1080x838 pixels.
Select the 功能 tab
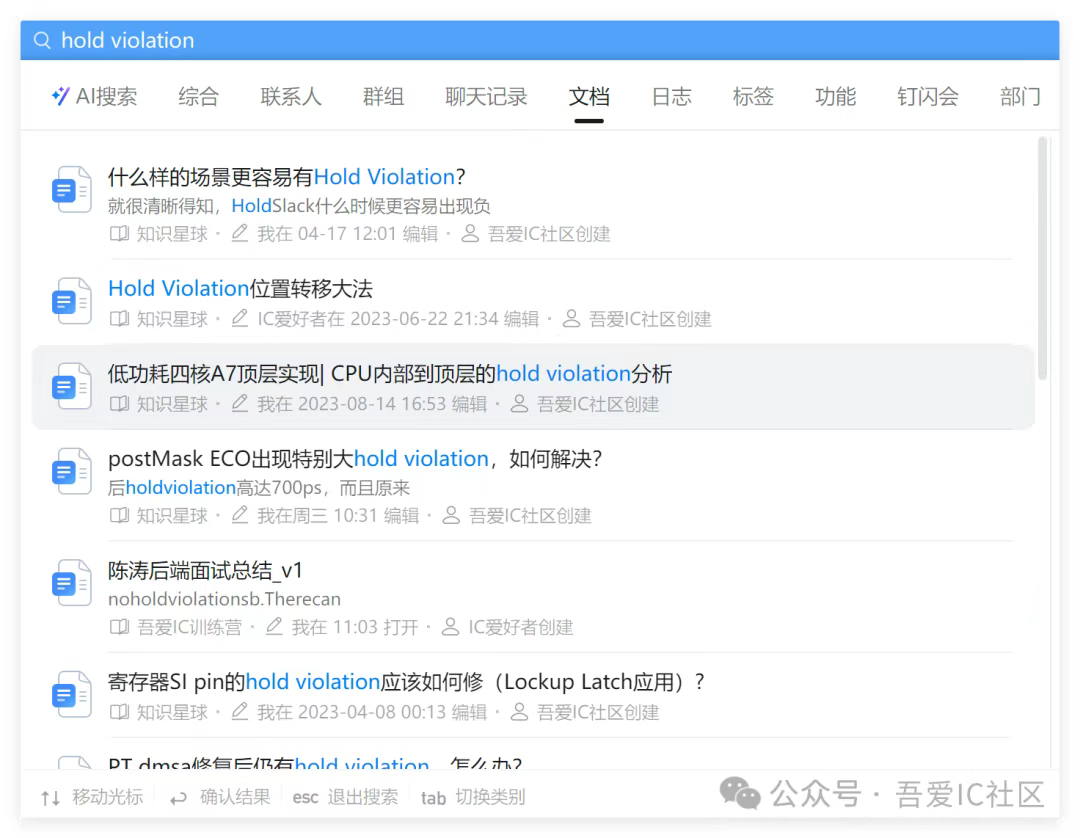[x=835, y=96]
